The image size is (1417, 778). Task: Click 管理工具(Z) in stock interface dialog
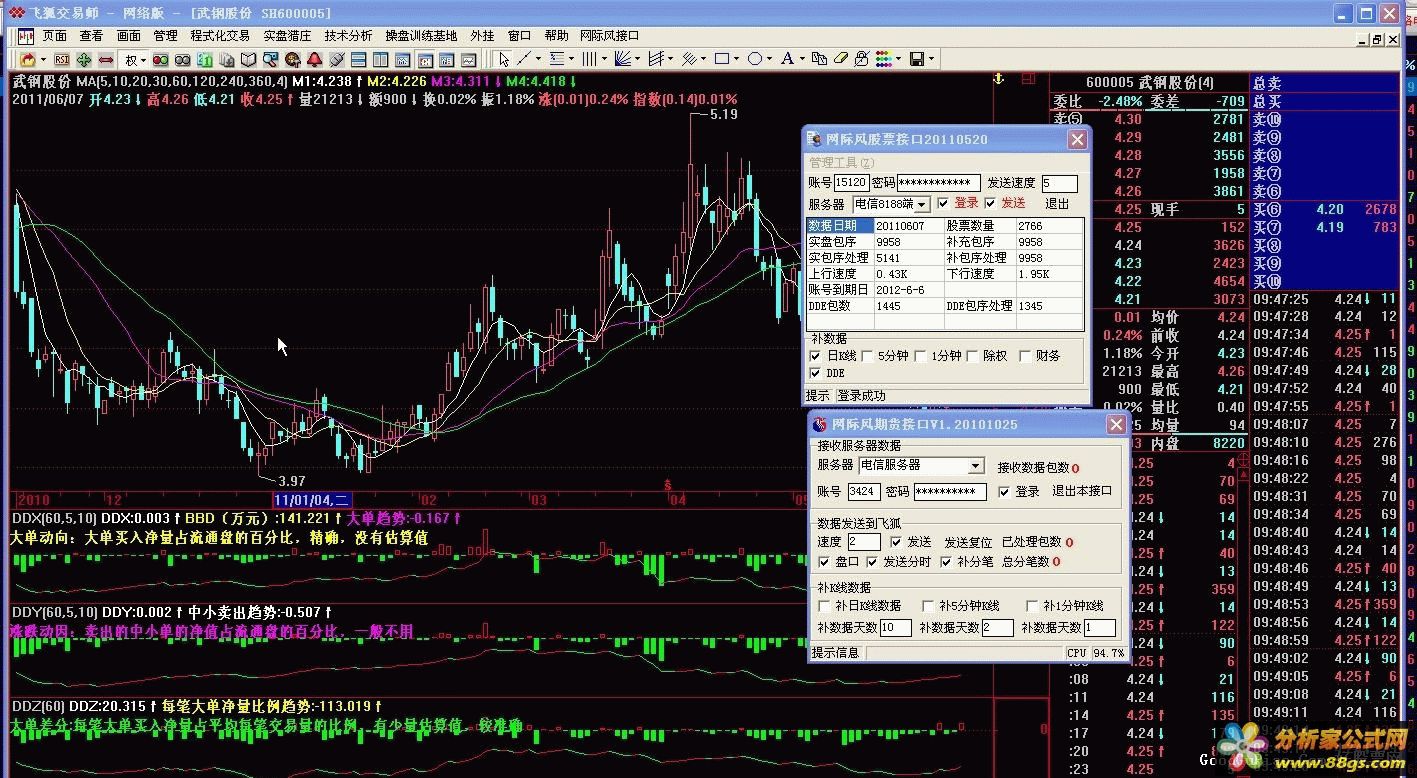pos(841,163)
